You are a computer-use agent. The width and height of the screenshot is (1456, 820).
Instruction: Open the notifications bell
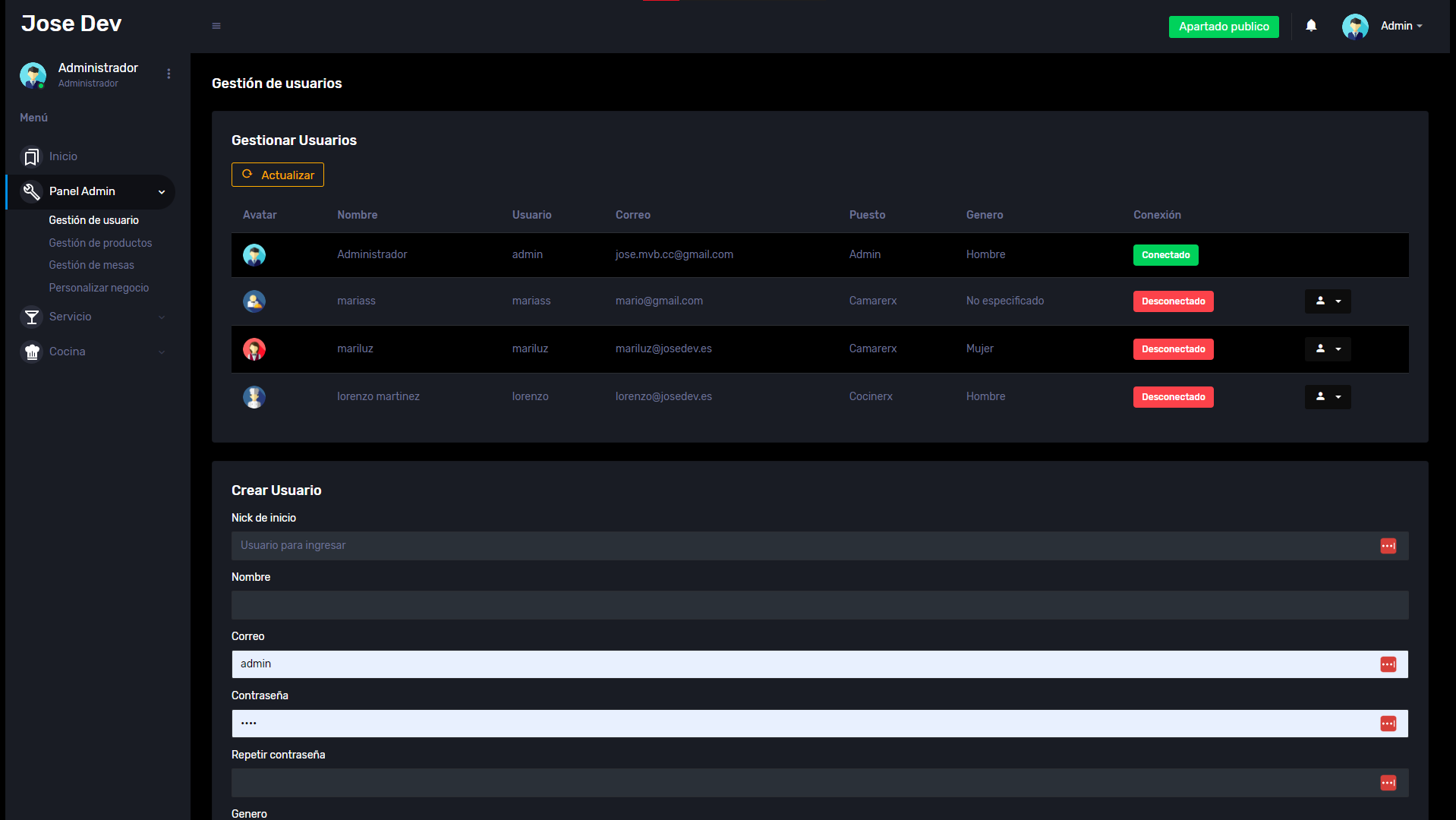click(1311, 26)
